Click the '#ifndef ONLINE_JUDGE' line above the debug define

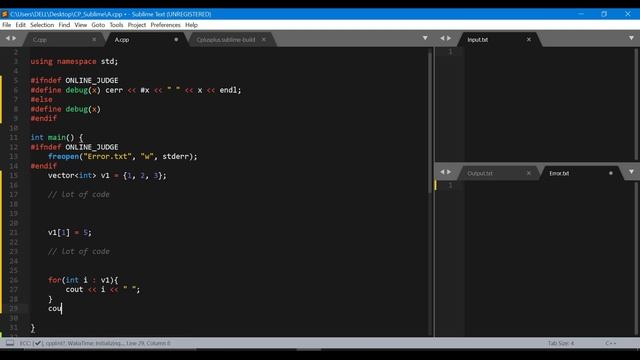pos(74,80)
